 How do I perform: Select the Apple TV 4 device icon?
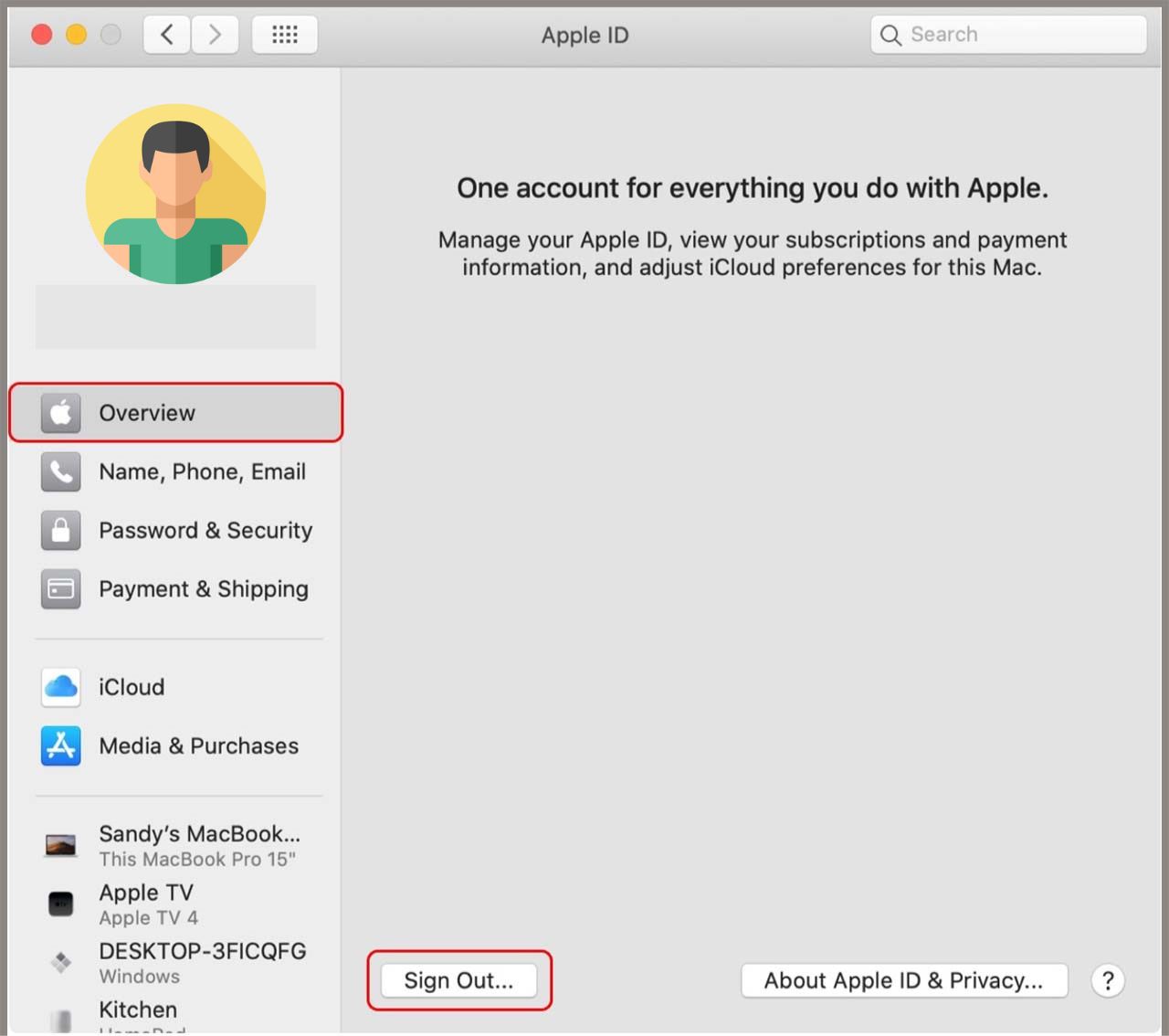point(60,904)
